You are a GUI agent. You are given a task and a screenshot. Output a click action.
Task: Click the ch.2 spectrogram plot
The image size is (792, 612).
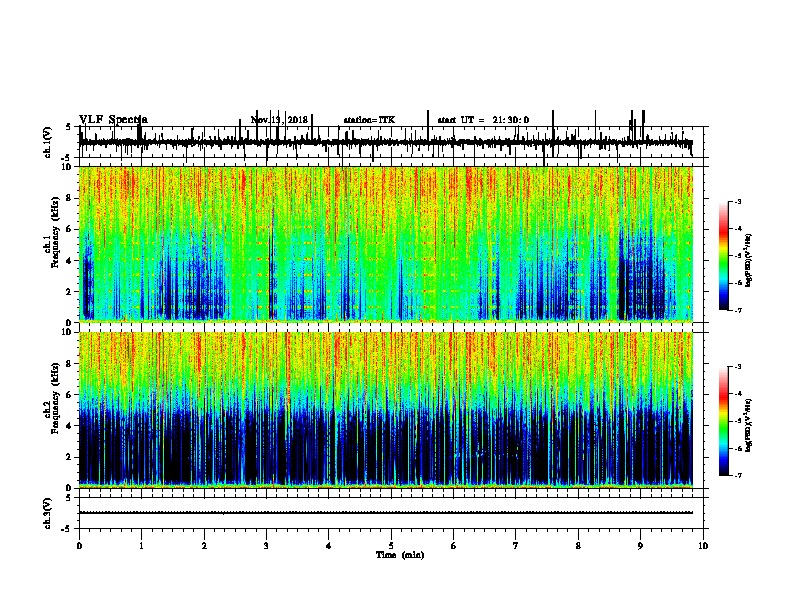coord(386,410)
